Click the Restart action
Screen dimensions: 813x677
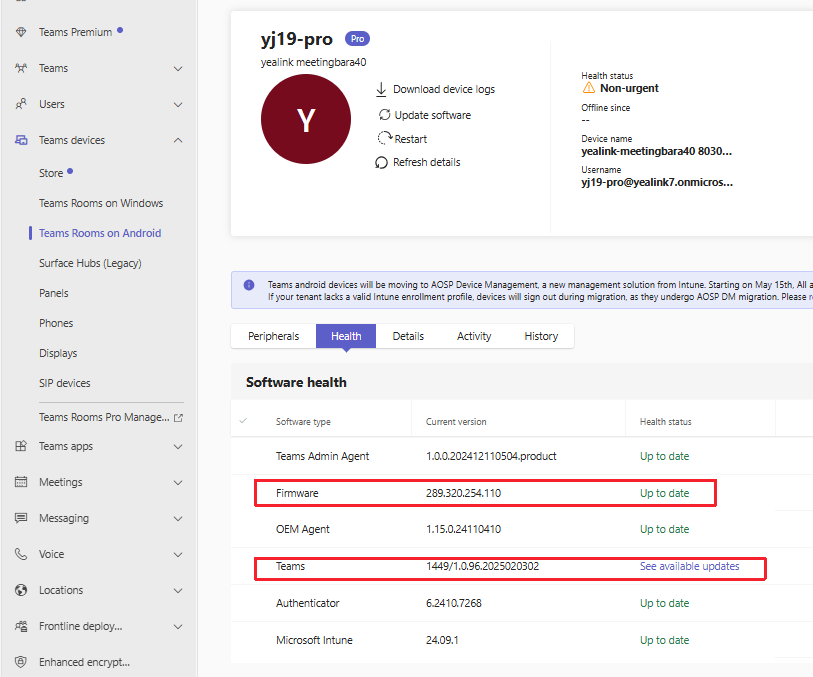411,139
